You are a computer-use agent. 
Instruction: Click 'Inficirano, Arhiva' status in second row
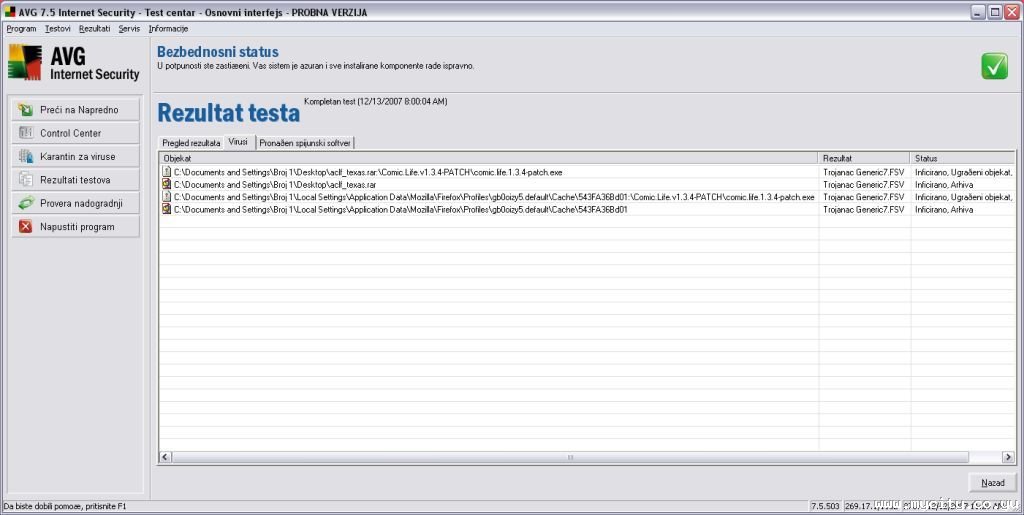coord(944,185)
